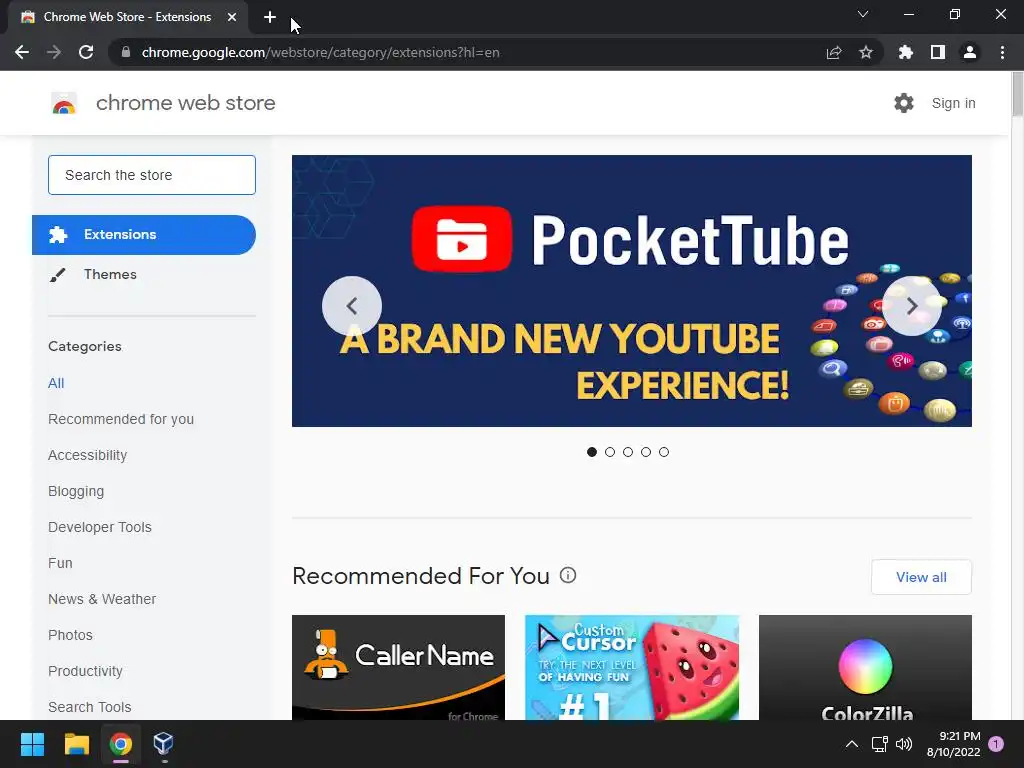Screen dimensions: 1024x768
Task: Open the Extensions puzzle icon in toolbar
Action: coord(906,52)
